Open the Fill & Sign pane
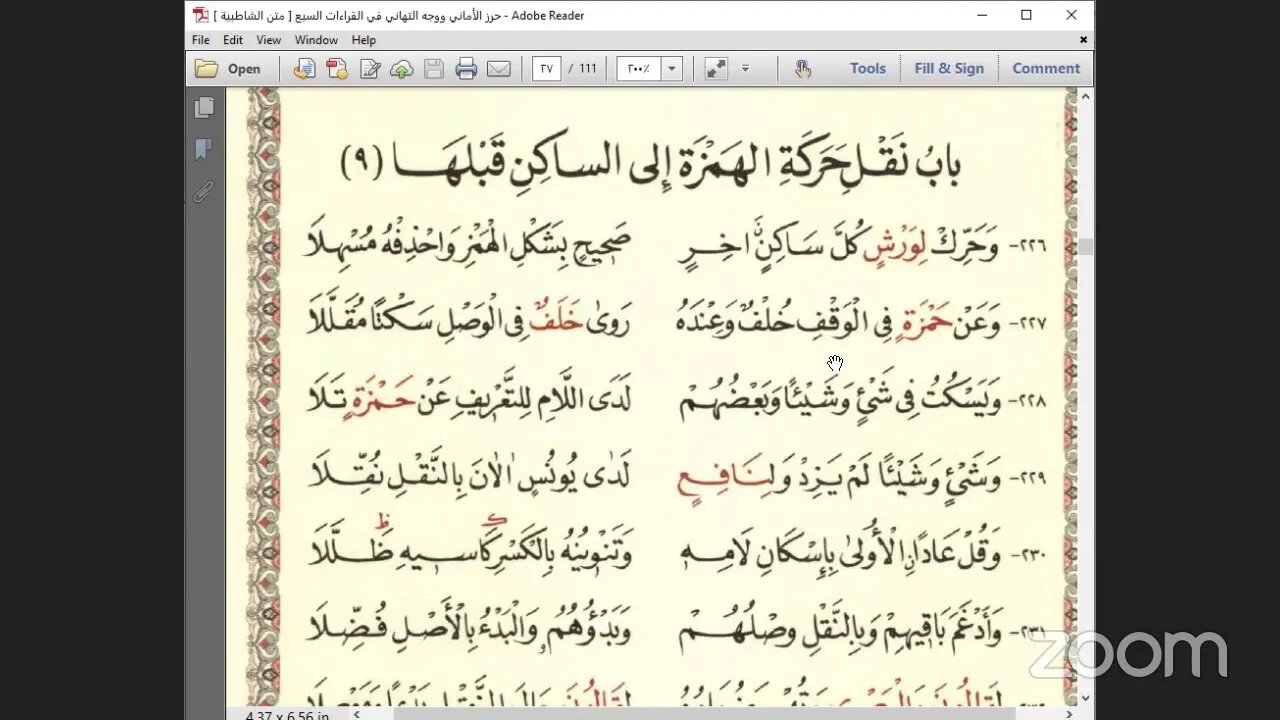This screenshot has height=720, width=1280. click(x=949, y=69)
